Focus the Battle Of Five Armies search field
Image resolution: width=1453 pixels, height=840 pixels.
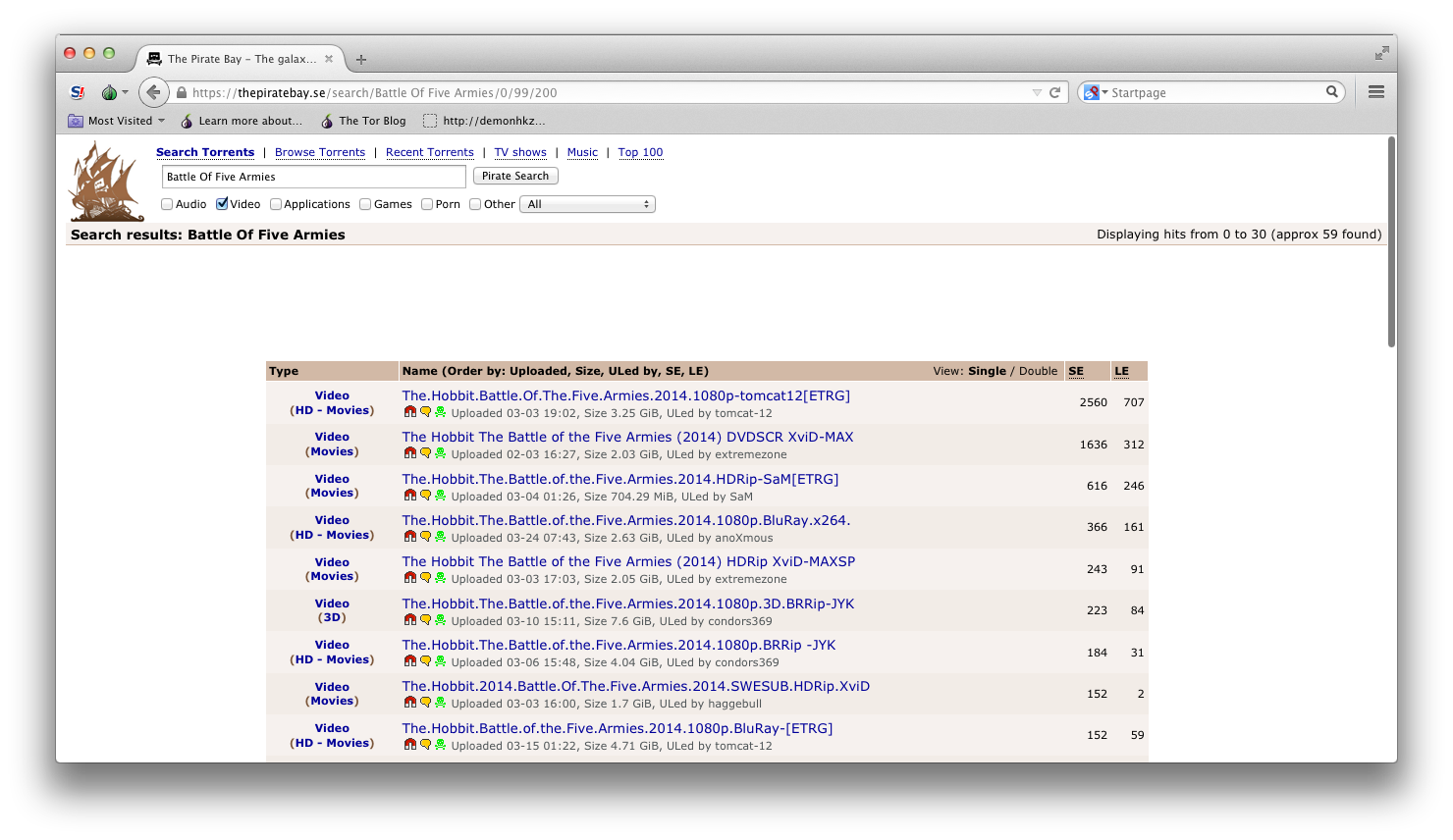coord(314,177)
